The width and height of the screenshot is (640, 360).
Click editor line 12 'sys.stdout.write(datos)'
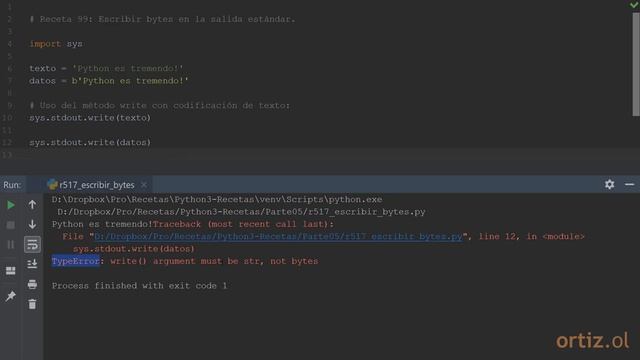[x=90, y=142]
